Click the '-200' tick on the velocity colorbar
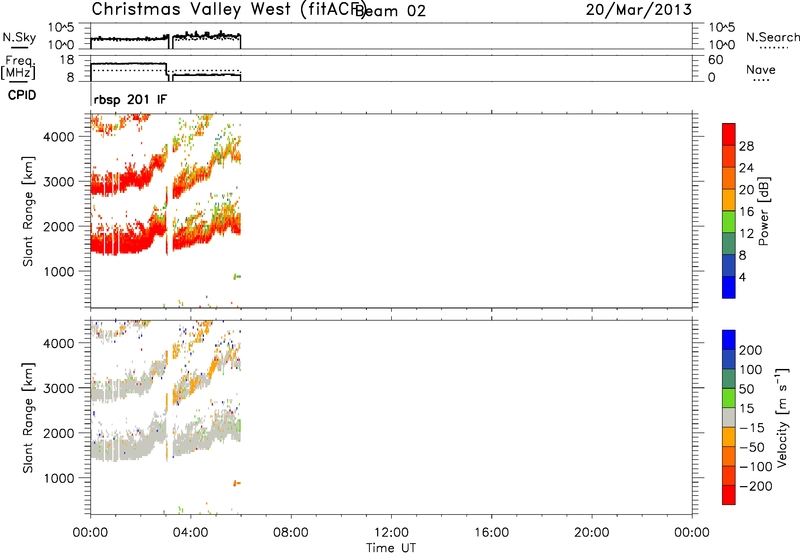800x554 pixels. pos(756,486)
